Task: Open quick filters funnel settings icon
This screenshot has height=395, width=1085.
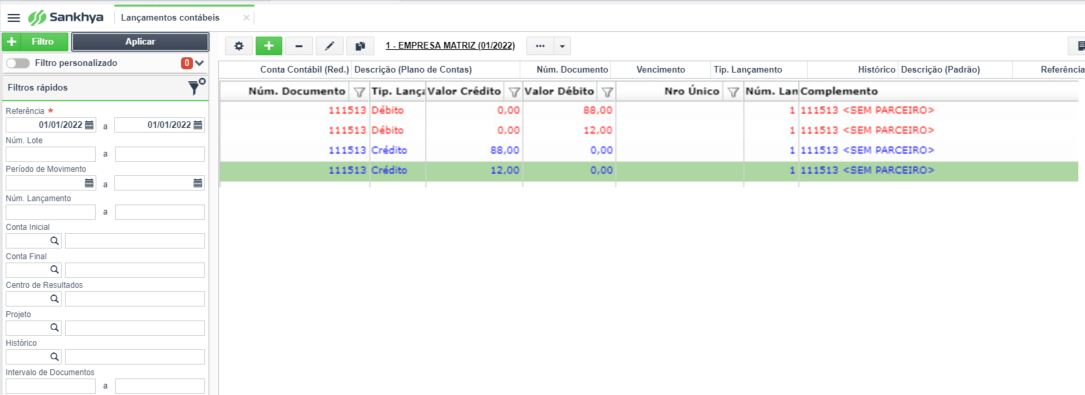Action: coord(197,87)
